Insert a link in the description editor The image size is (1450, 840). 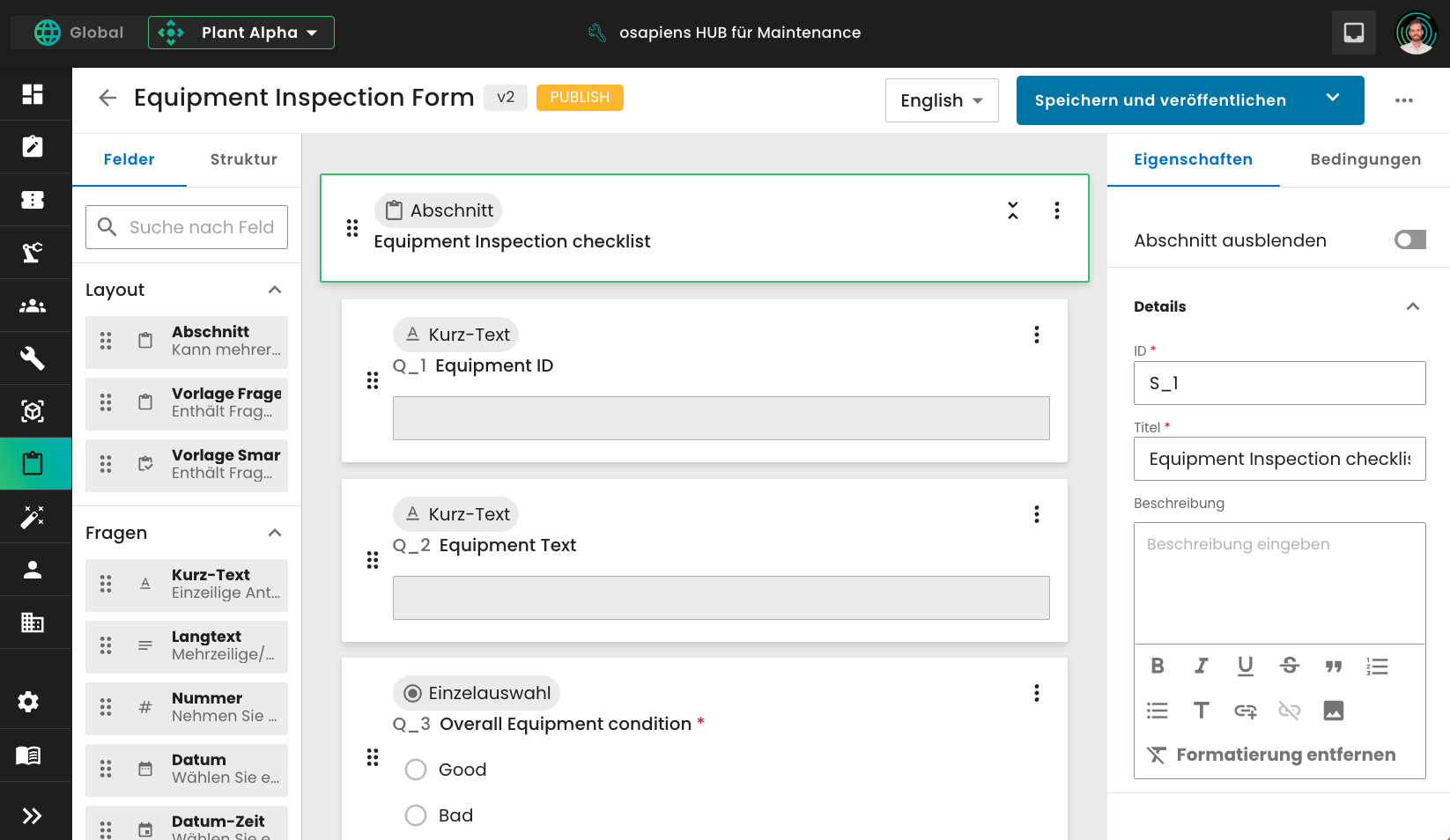pos(1245,711)
